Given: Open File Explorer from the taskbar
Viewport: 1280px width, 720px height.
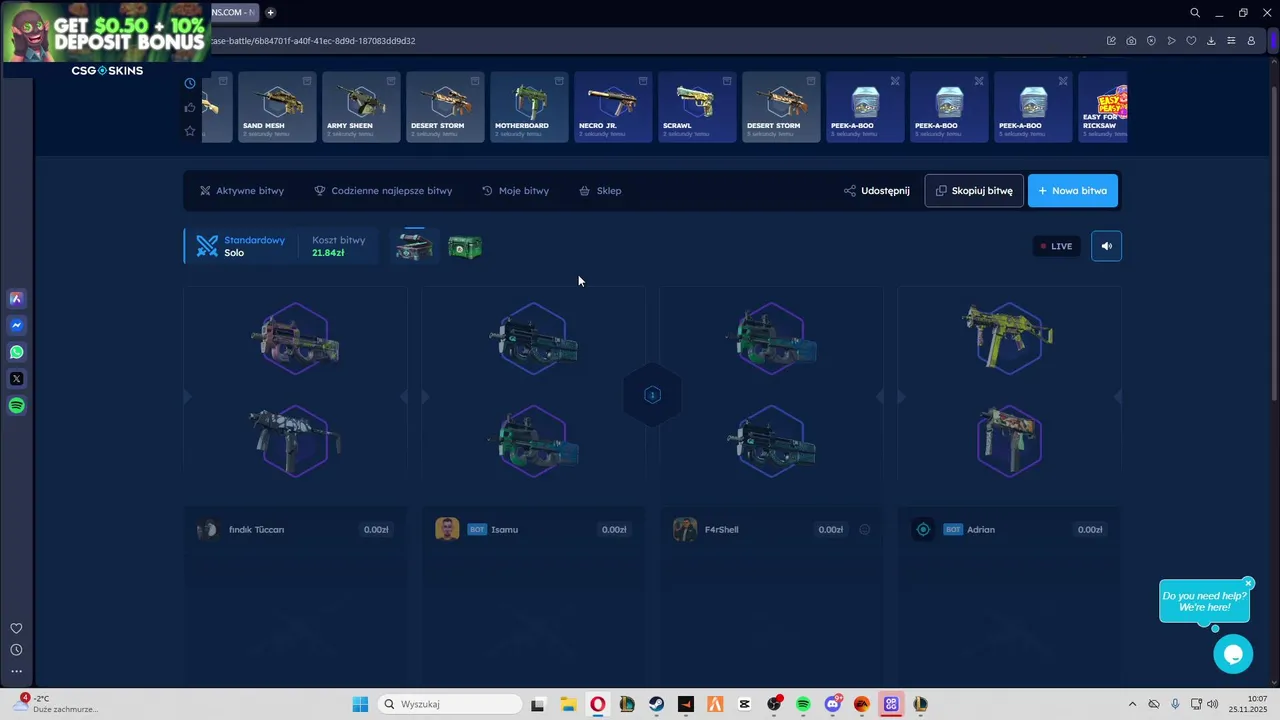Looking at the screenshot, I should pos(568,704).
